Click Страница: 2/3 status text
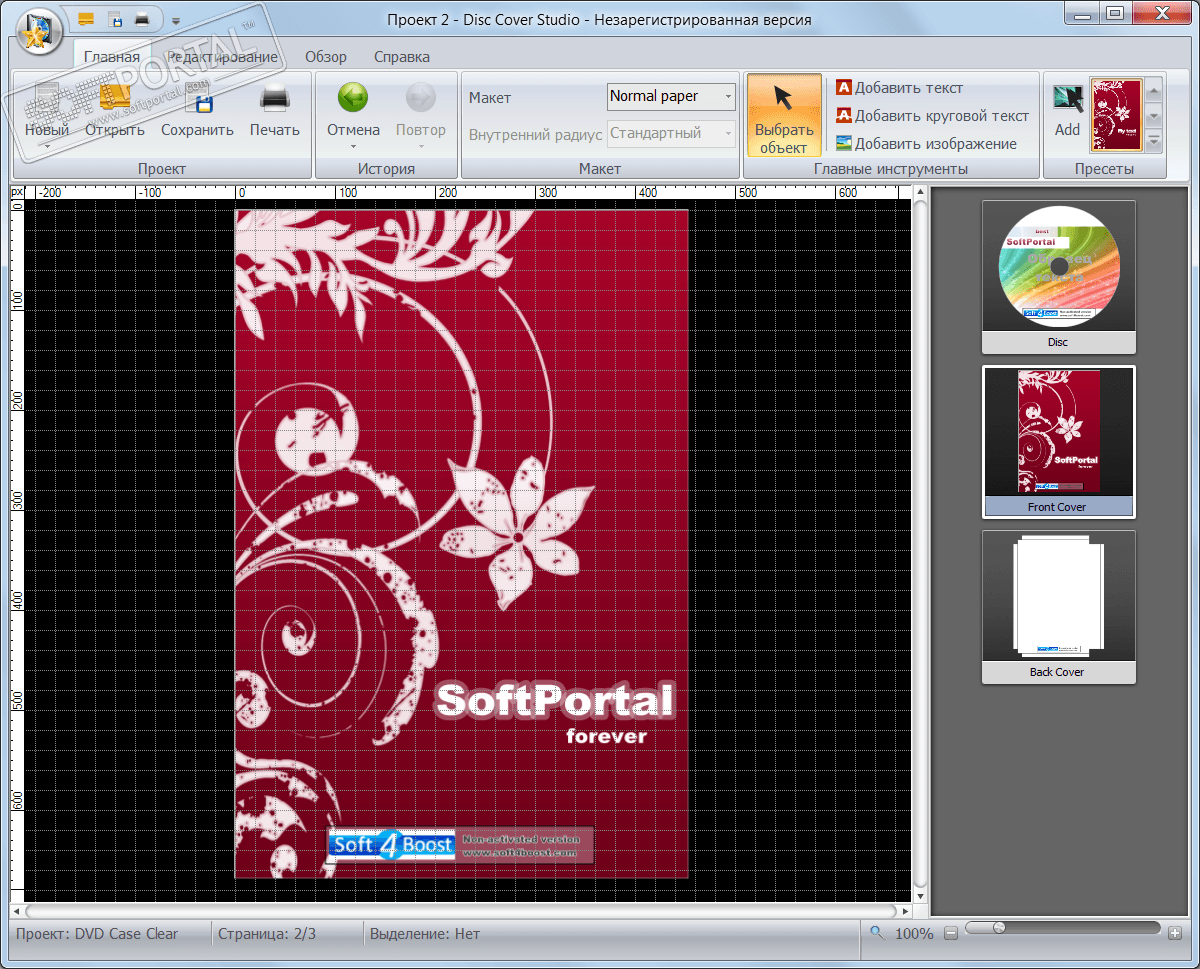This screenshot has height=969, width=1200. click(266, 934)
